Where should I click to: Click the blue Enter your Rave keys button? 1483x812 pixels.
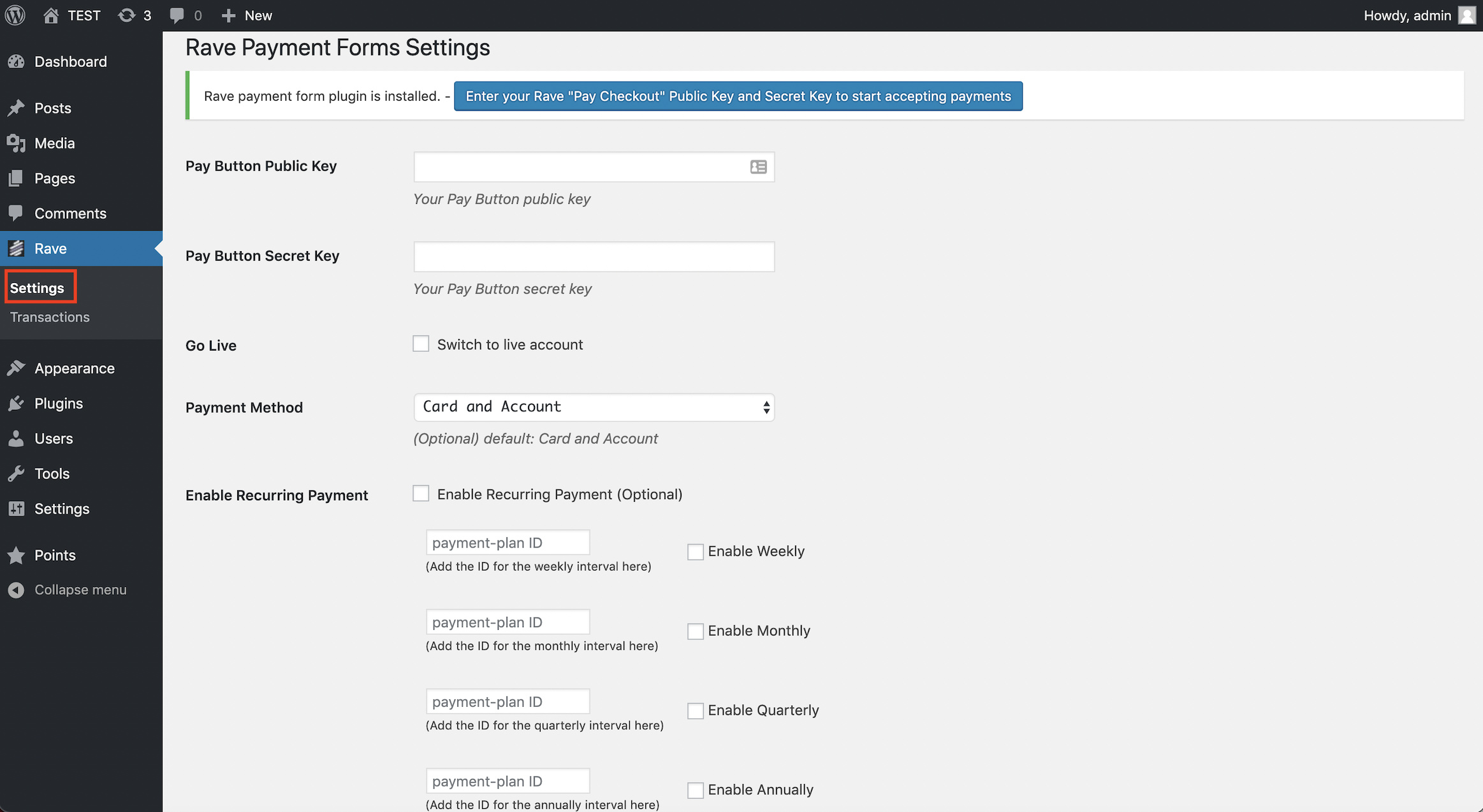coord(738,96)
